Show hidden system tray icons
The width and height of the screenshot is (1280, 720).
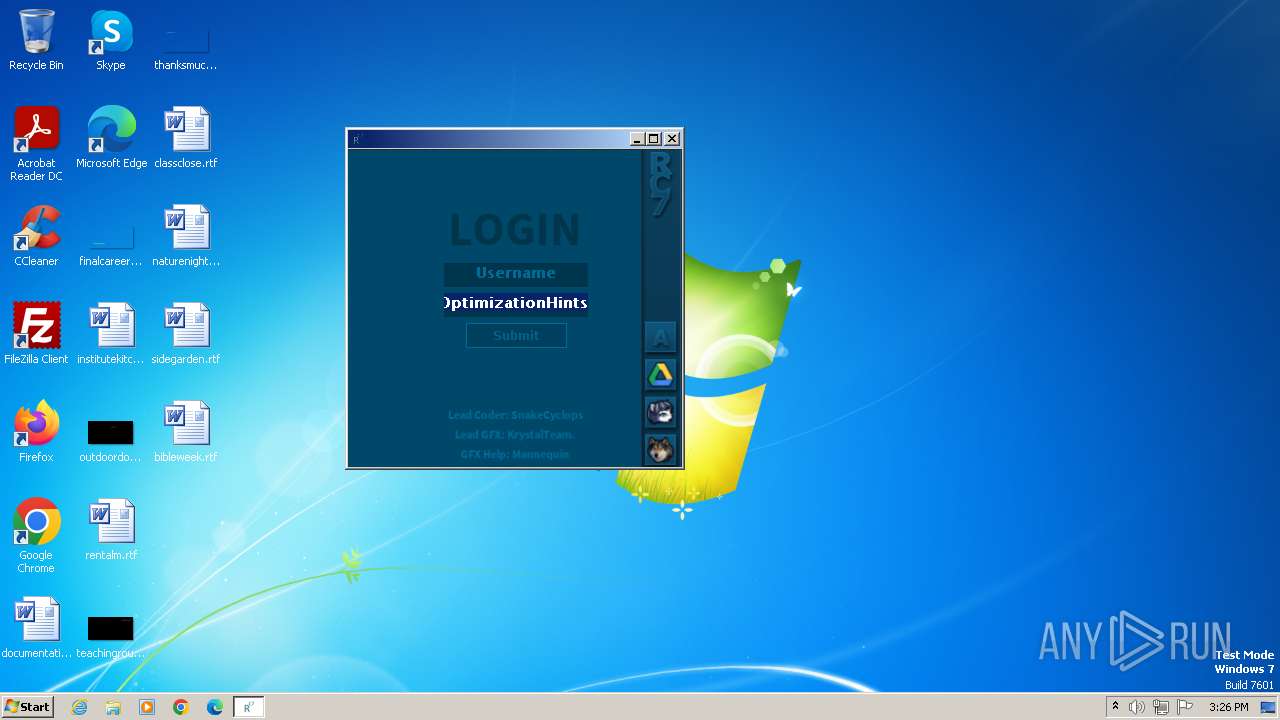point(1115,707)
